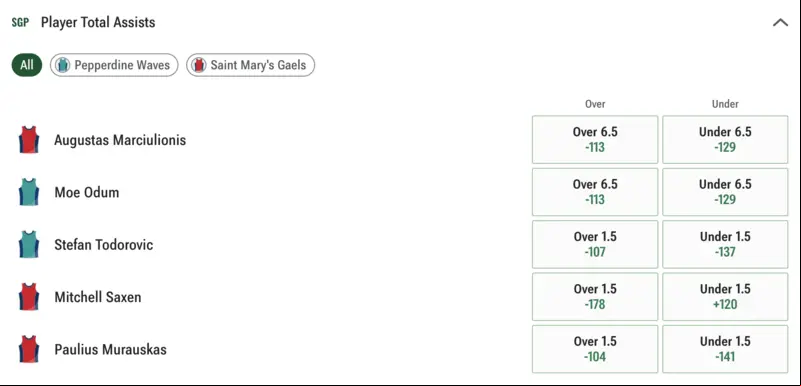The image size is (801, 386).
Task: Bet Mitchell Saxen Over 1.5 at -178
Action: (x=595, y=297)
